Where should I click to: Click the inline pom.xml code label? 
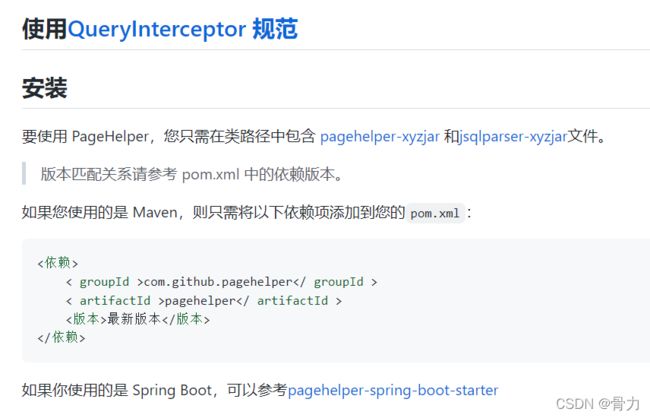[435, 213]
